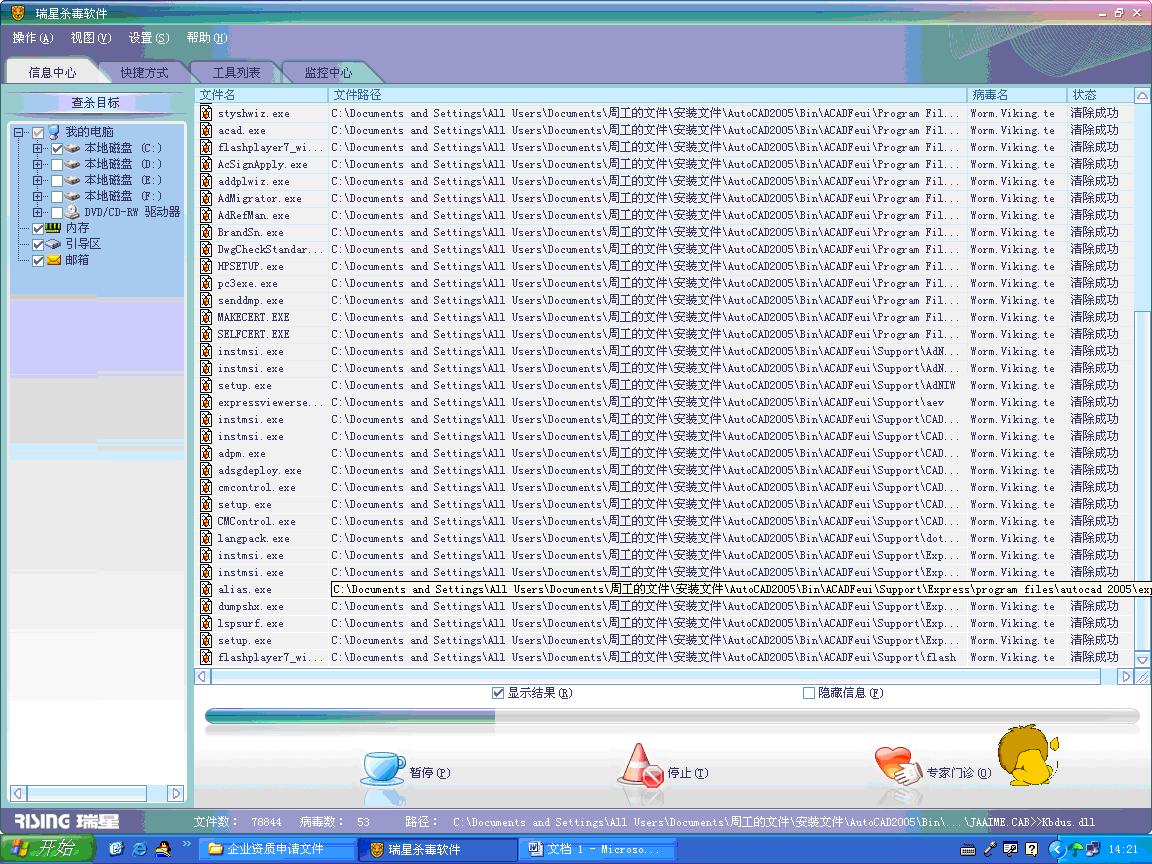Toggle the show results (显示结果) checkbox
The width and height of the screenshot is (1152, 864).
point(497,693)
